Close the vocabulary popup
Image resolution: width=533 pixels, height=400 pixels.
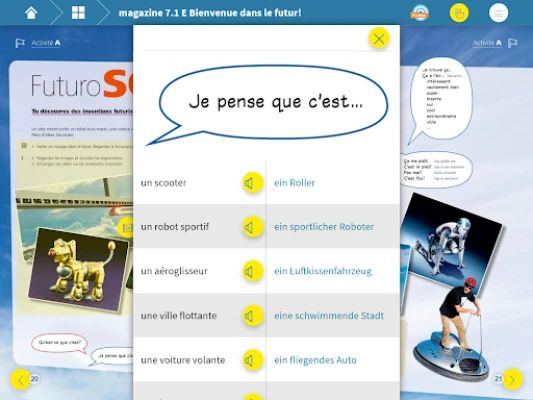(x=379, y=38)
